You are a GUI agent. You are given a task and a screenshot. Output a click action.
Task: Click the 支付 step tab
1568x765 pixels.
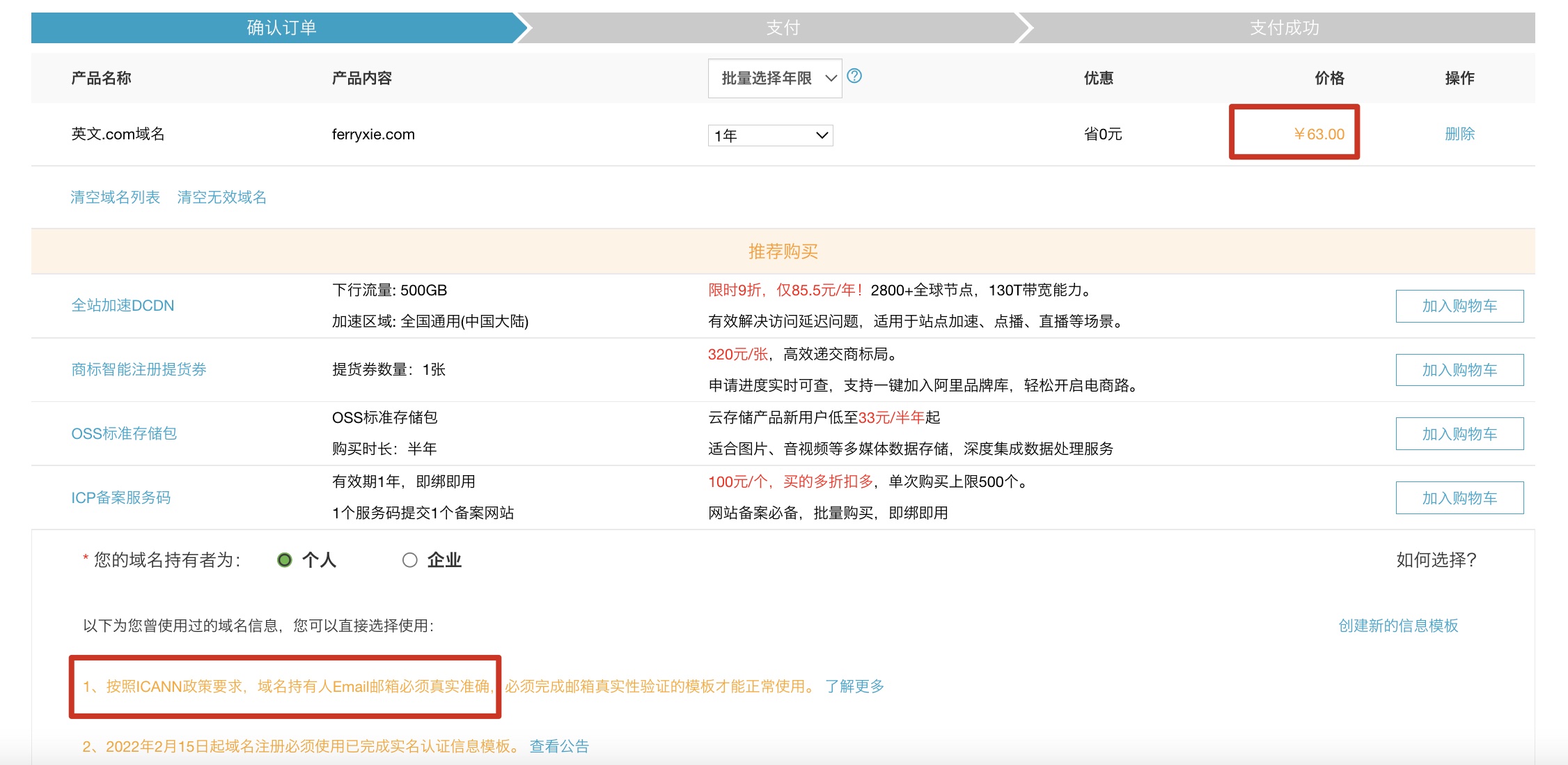click(783, 28)
